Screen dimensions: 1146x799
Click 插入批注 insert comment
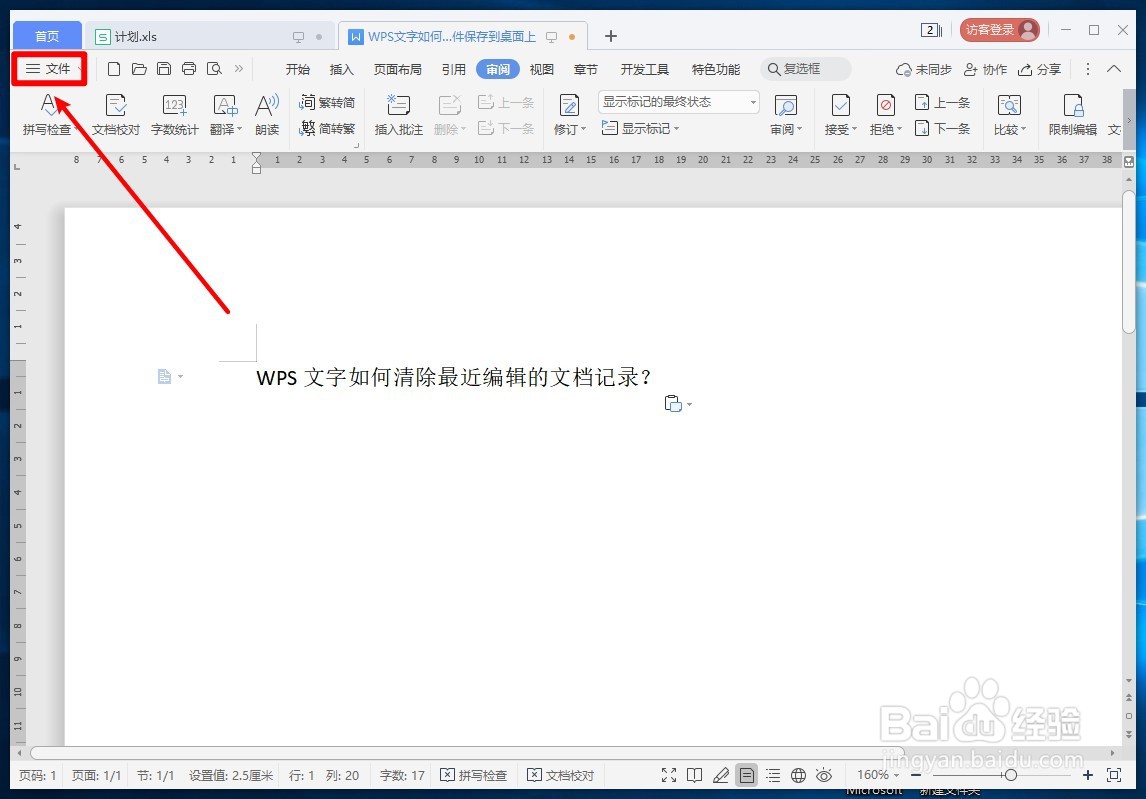(x=398, y=115)
